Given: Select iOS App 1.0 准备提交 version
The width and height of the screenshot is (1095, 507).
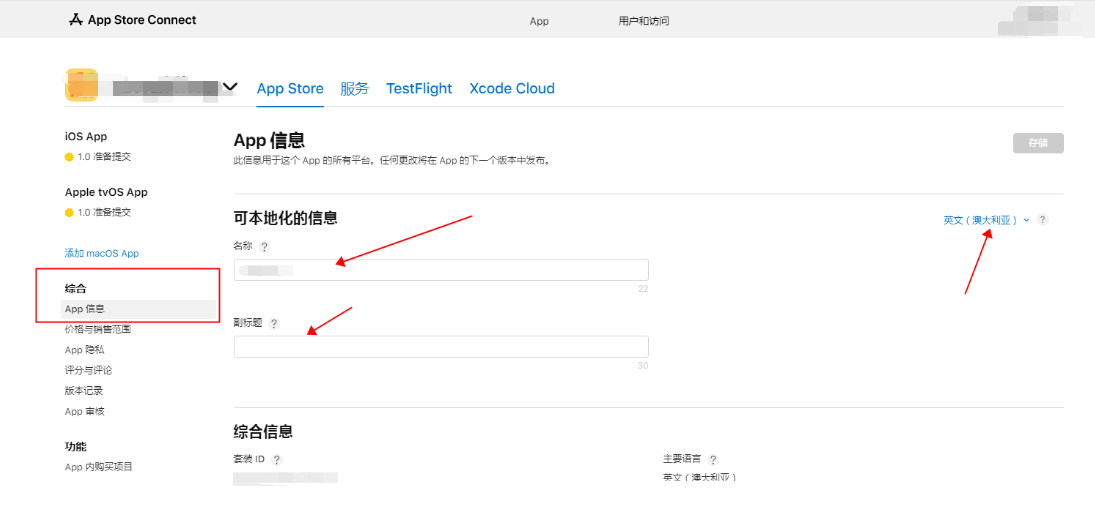Looking at the screenshot, I should point(98,157).
